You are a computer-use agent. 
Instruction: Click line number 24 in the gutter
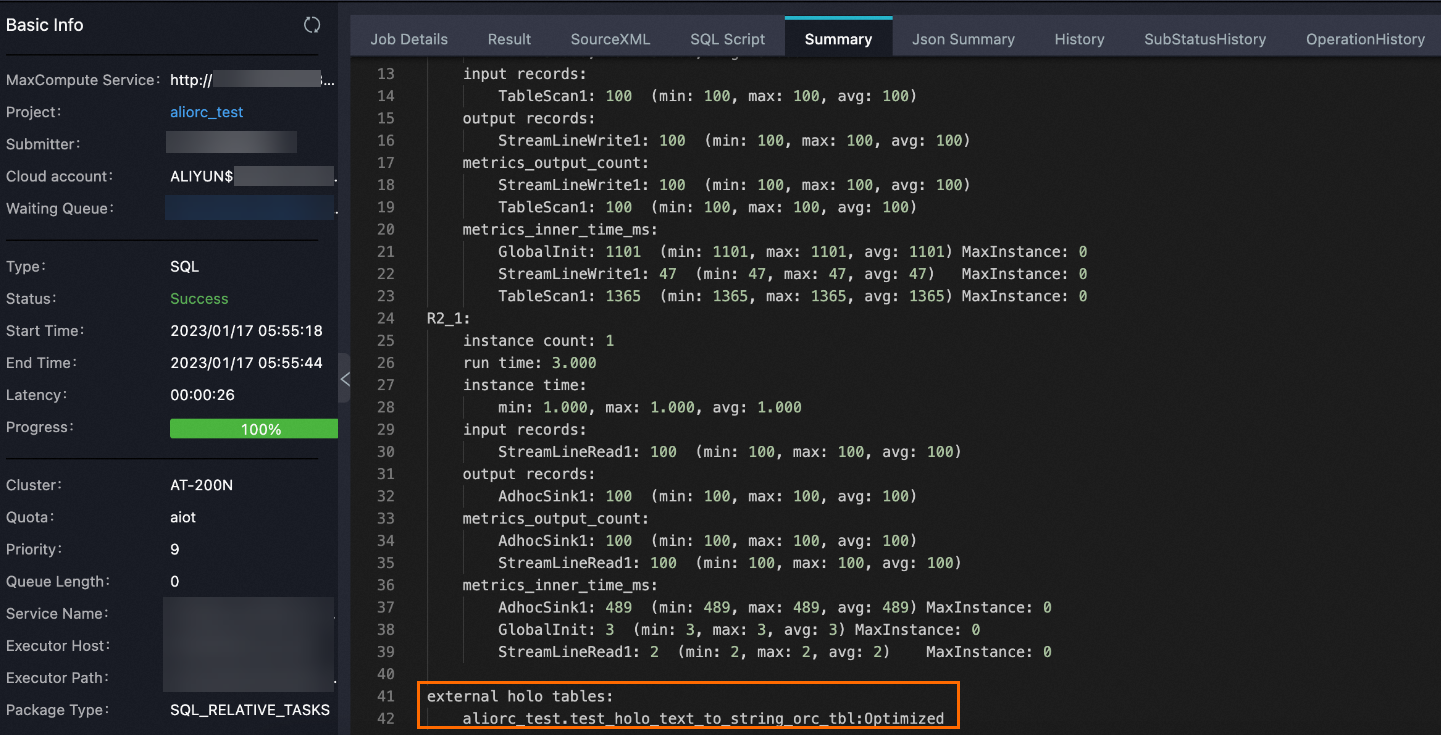(x=387, y=318)
